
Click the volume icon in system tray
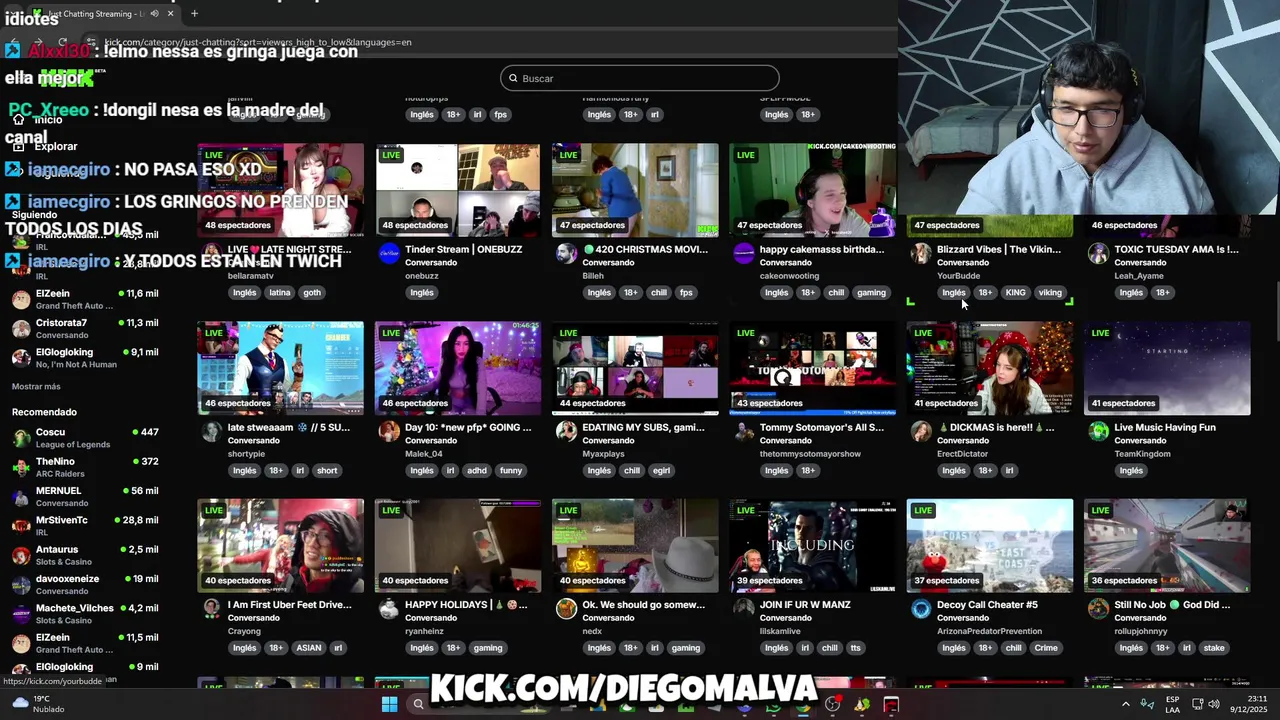click(1213, 704)
